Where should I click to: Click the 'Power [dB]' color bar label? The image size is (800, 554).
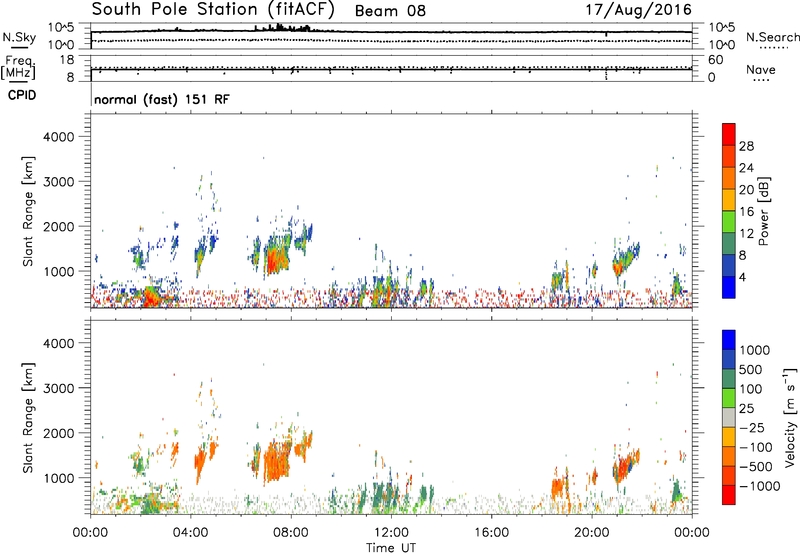(763, 211)
